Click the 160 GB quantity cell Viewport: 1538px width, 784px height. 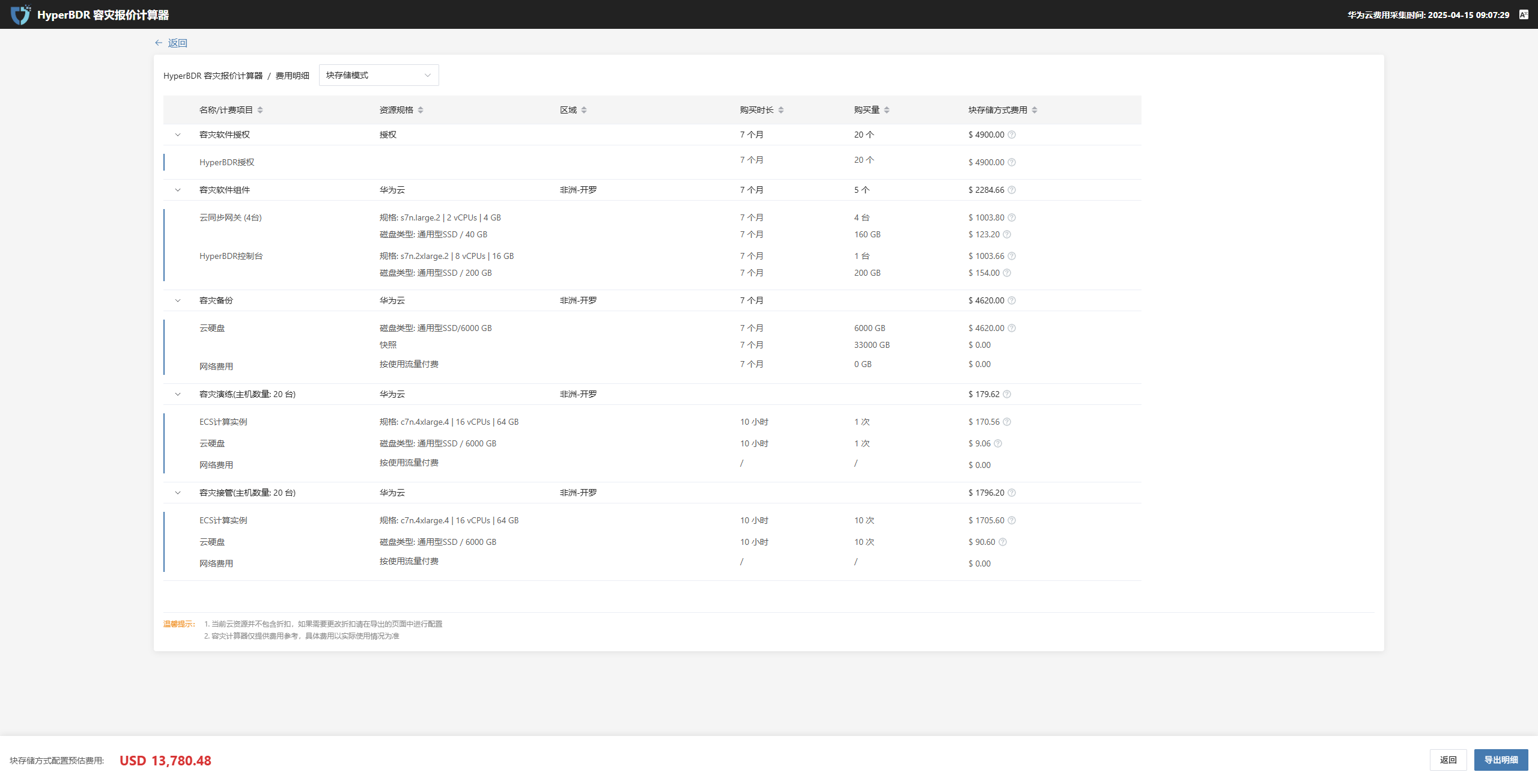(868, 234)
